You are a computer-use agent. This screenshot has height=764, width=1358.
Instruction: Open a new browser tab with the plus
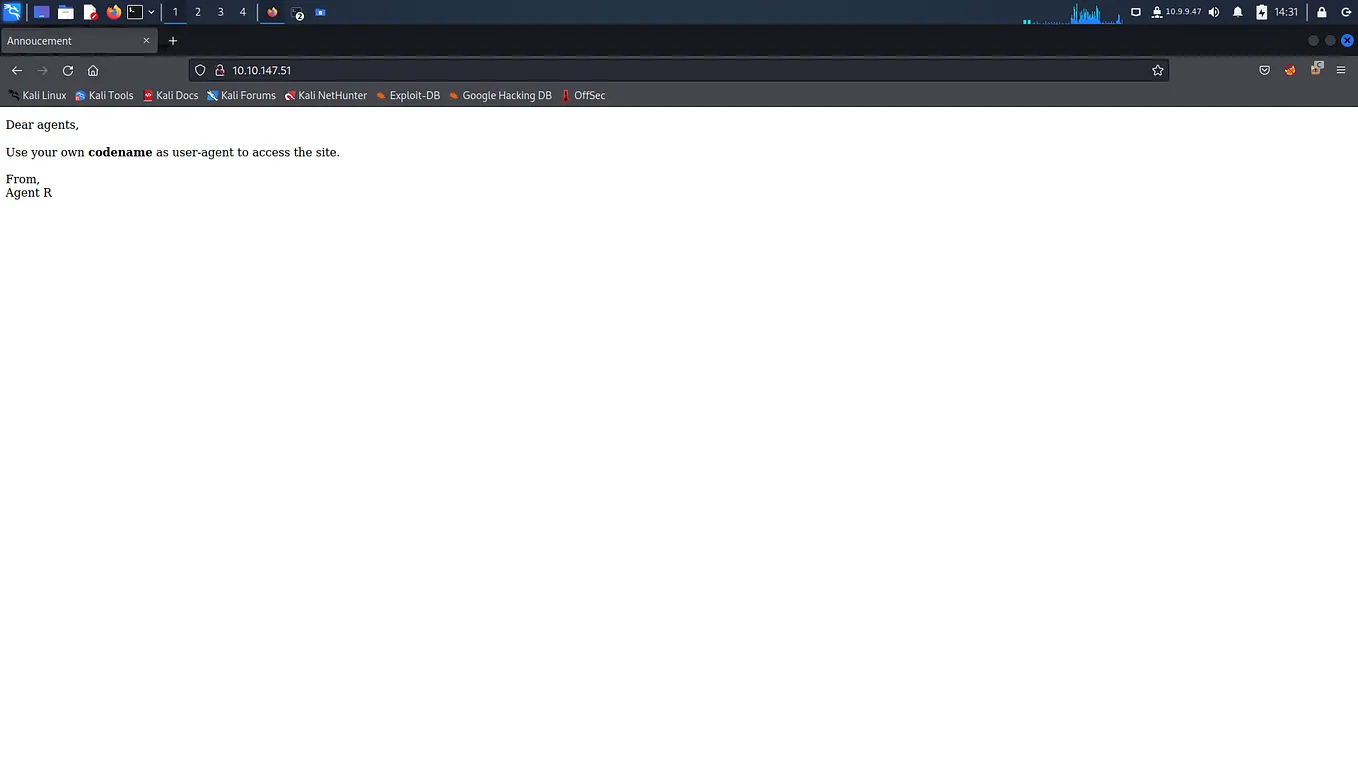tap(172, 40)
